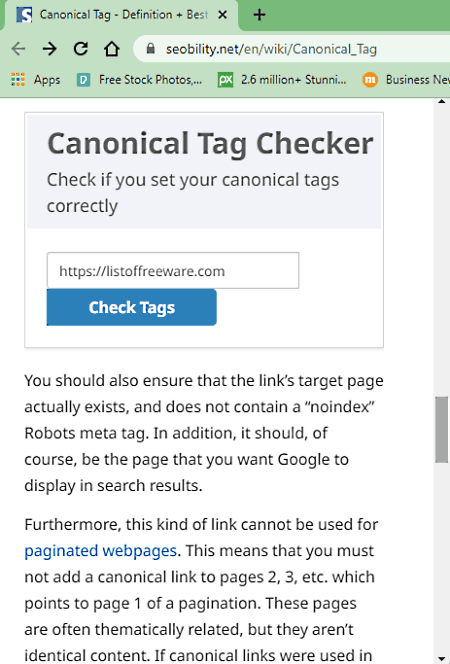Image resolution: width=450 pixels, height=664 pixels.
Task: Open the browser home page
Action: coord(112,49)
